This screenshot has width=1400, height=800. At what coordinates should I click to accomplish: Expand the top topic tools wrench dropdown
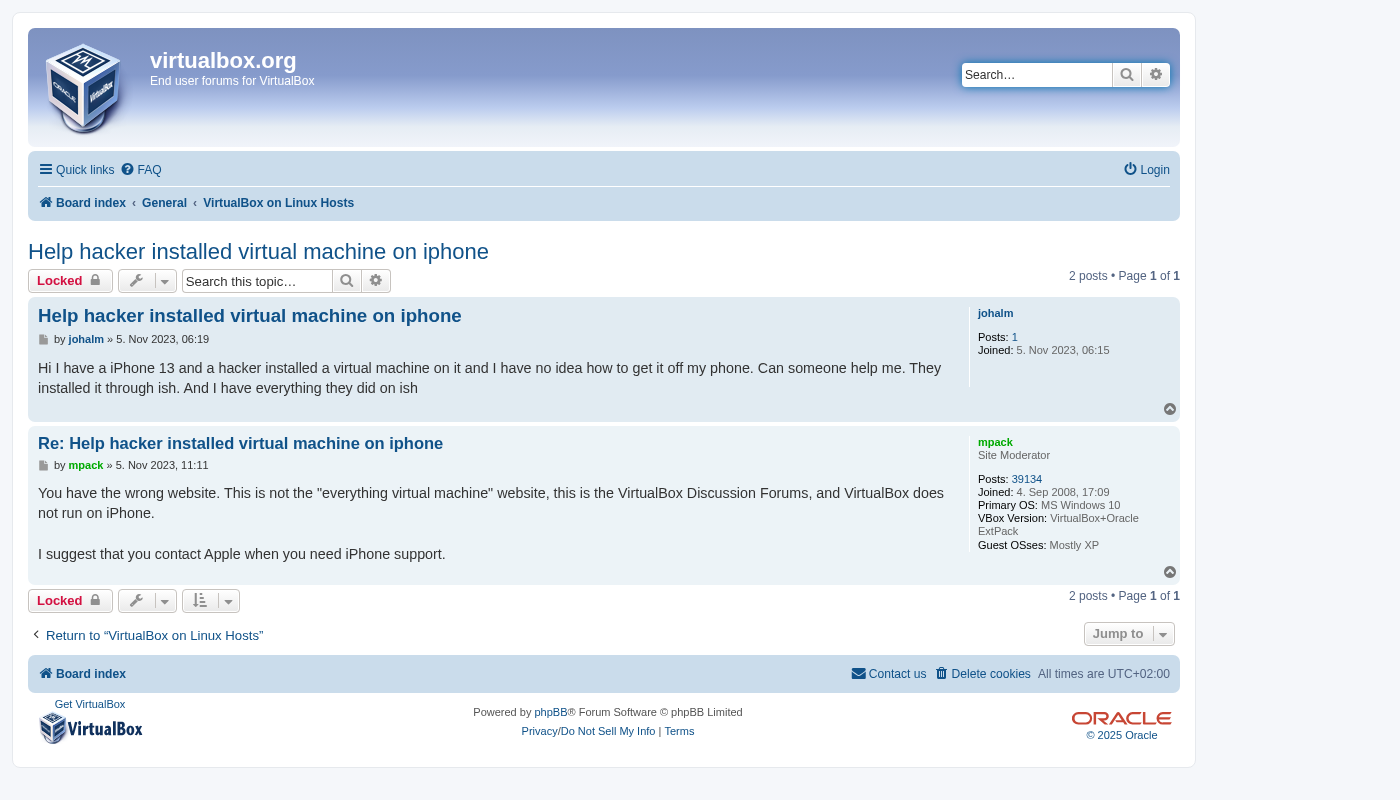pos(147,281)
